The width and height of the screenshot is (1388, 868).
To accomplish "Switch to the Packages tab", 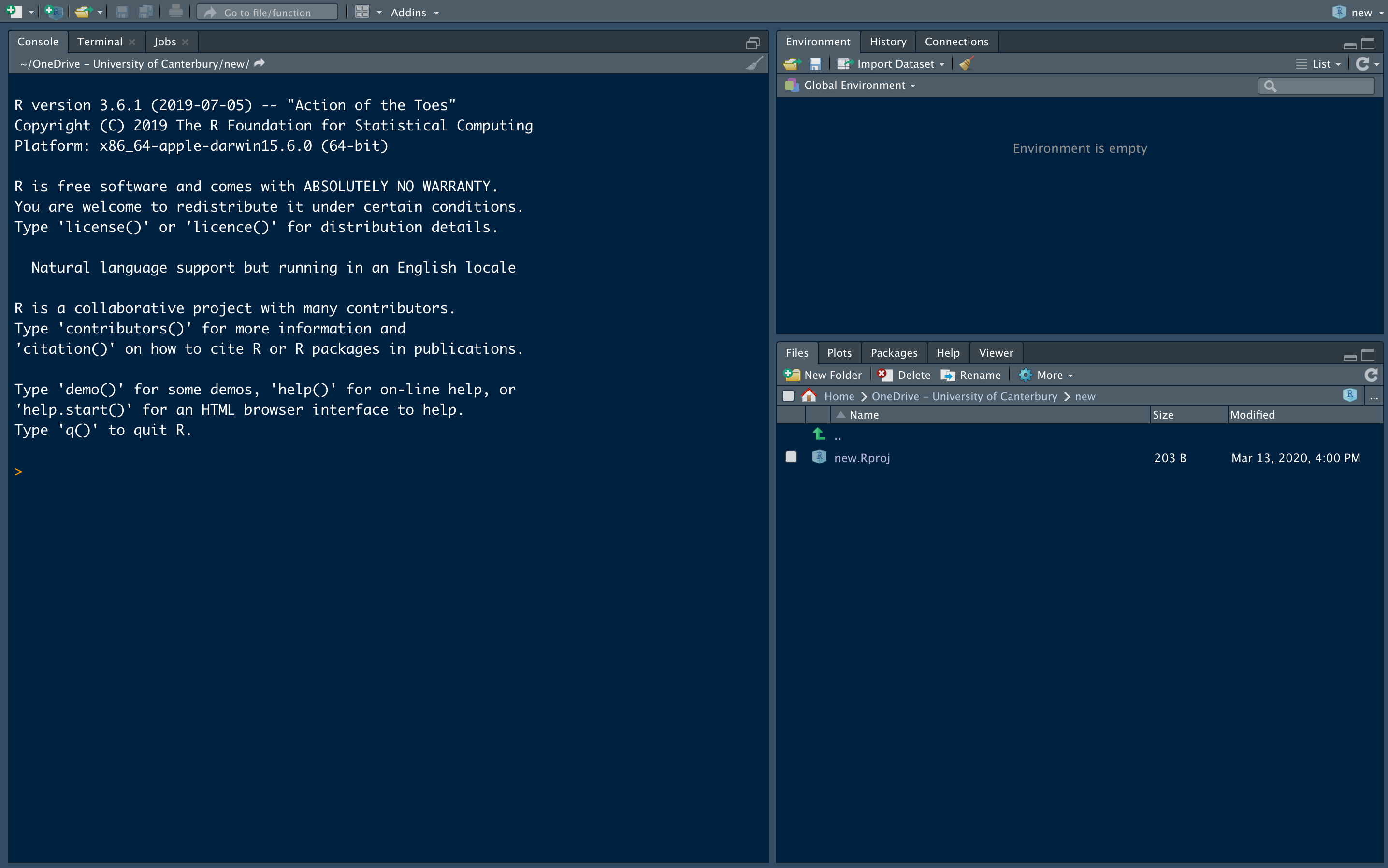I will pyautogui.click(x=894, y=353).
